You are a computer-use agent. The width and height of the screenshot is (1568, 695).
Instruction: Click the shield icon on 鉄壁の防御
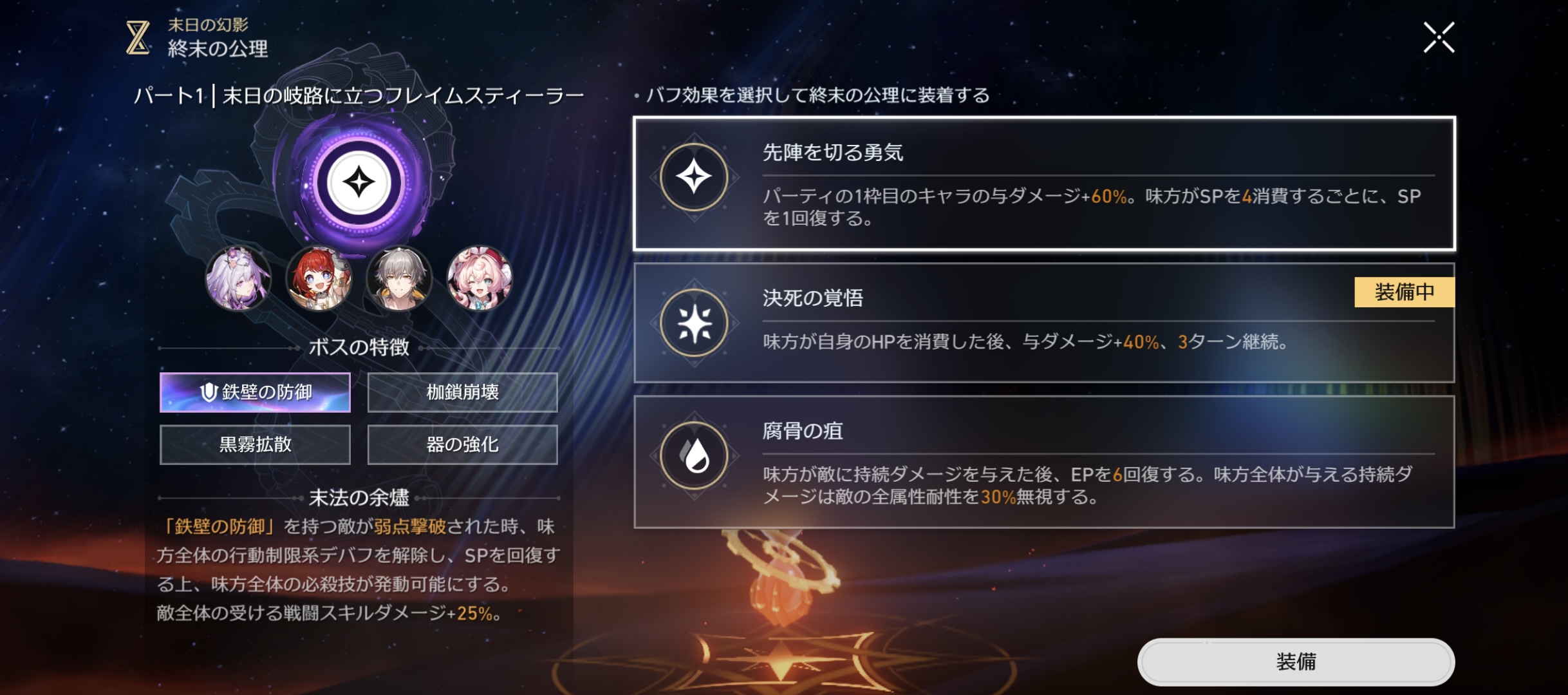209,392
